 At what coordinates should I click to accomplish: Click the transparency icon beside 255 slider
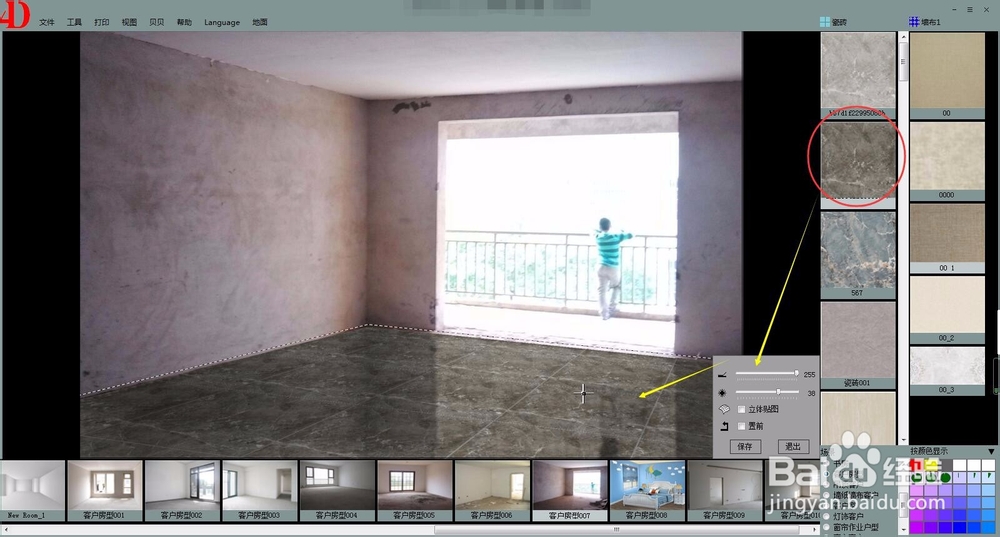coord(723,374)
